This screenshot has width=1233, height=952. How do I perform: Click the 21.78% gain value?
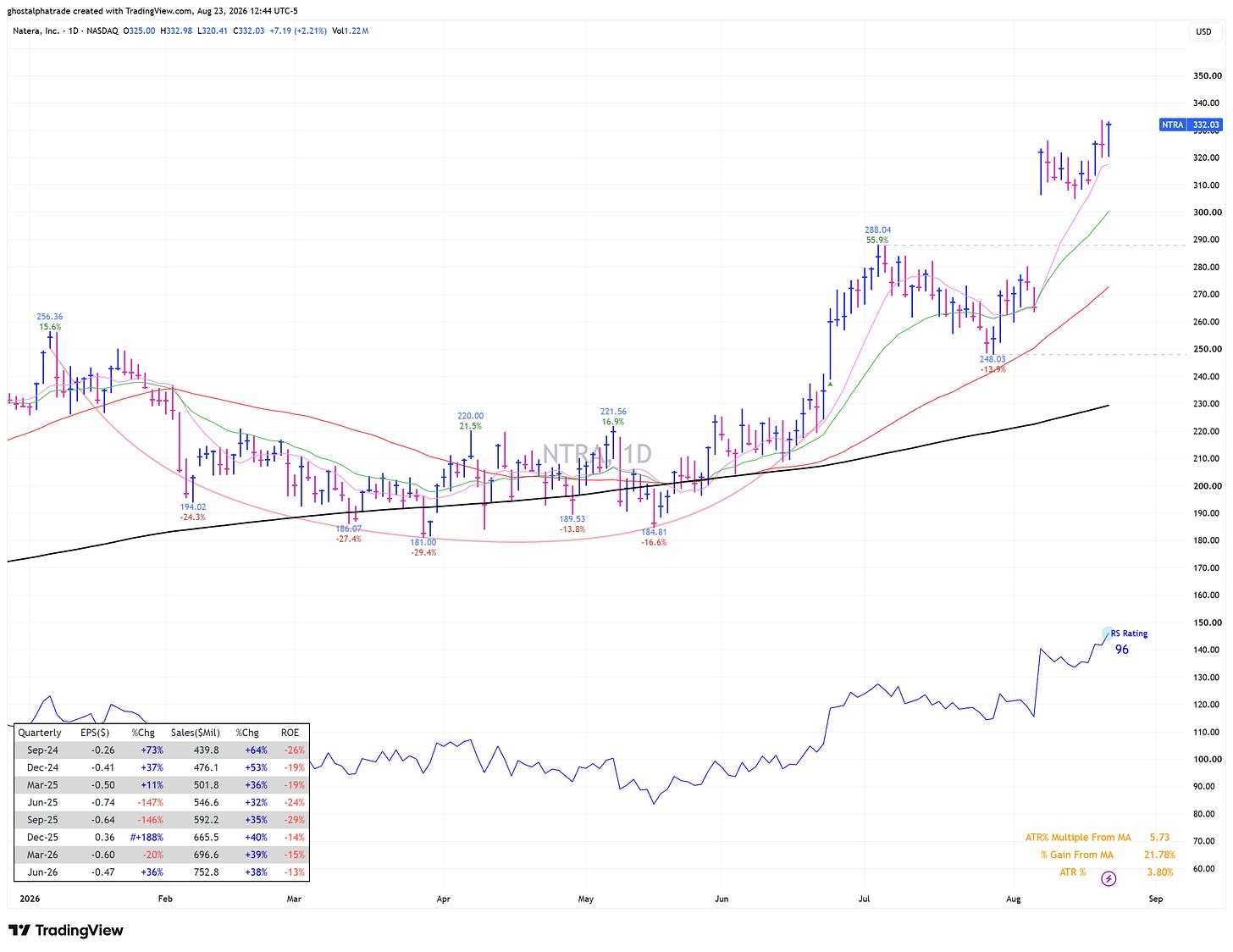[1159, 855]
